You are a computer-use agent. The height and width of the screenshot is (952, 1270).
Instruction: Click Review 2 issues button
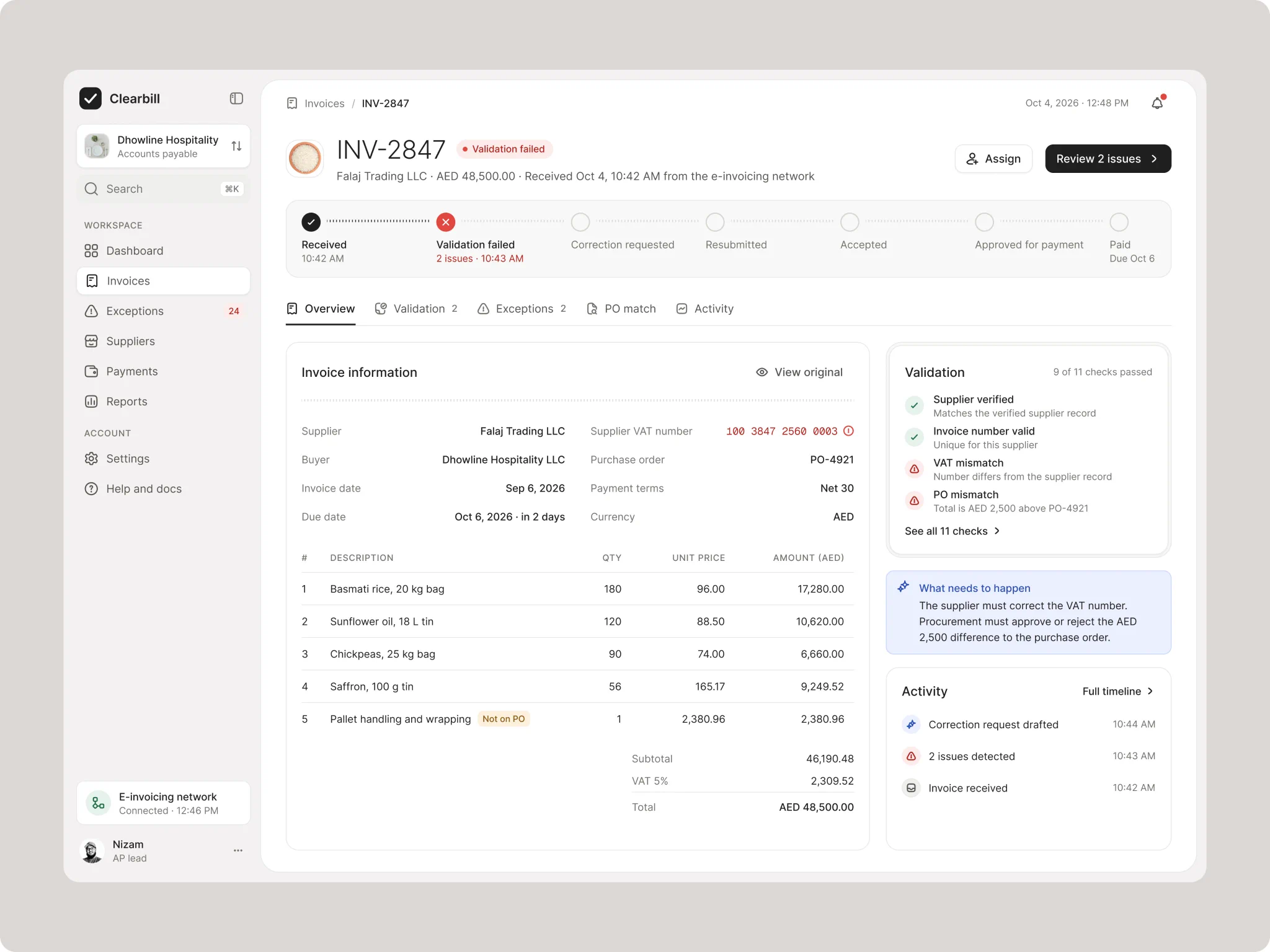coord(1108,159)
